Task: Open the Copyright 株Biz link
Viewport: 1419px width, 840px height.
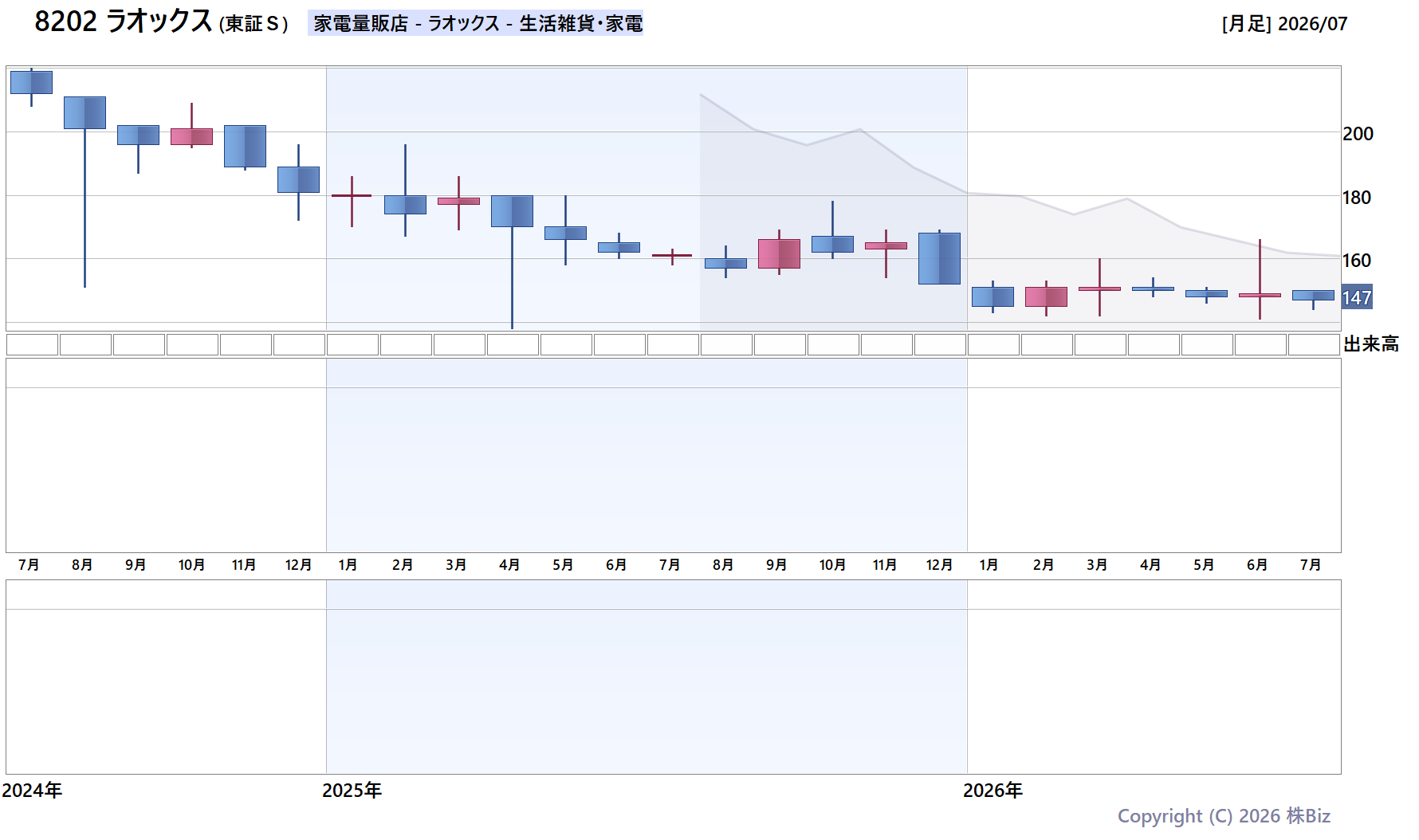Action: (x=1224, y=816)
